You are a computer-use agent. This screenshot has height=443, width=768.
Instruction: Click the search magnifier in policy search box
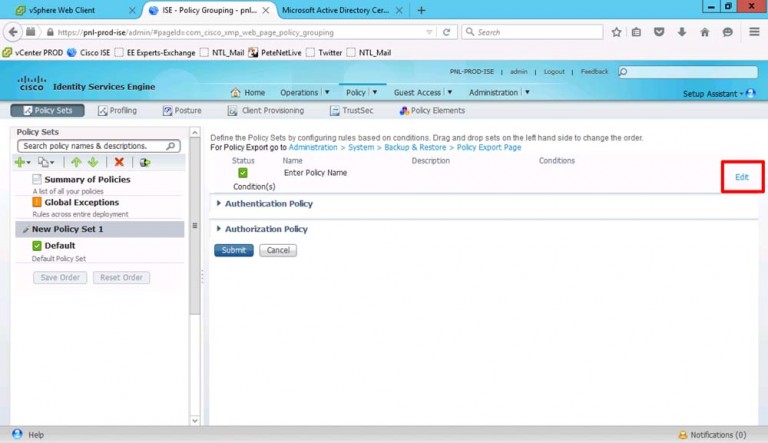[x=170, y=146]
